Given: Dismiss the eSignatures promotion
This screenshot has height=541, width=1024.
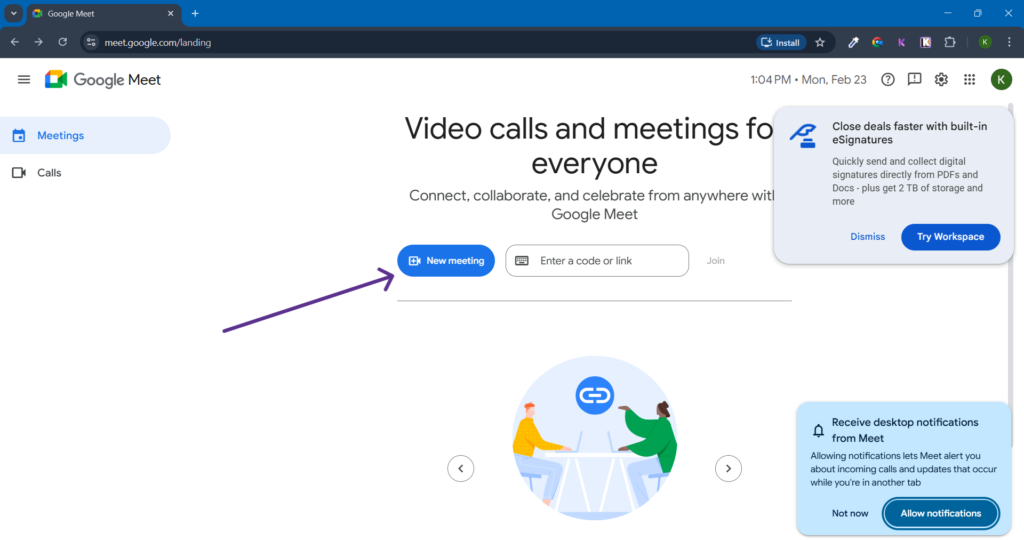Looking at the screenshot, I should tap(867, 237).
